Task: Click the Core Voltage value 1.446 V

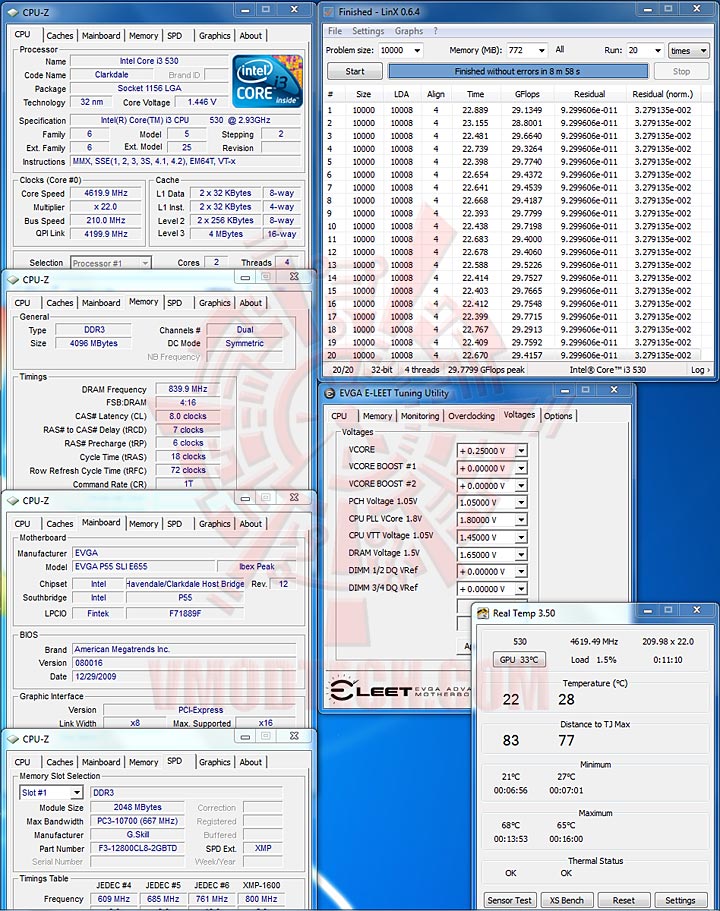Action: [x=202, y=102]
